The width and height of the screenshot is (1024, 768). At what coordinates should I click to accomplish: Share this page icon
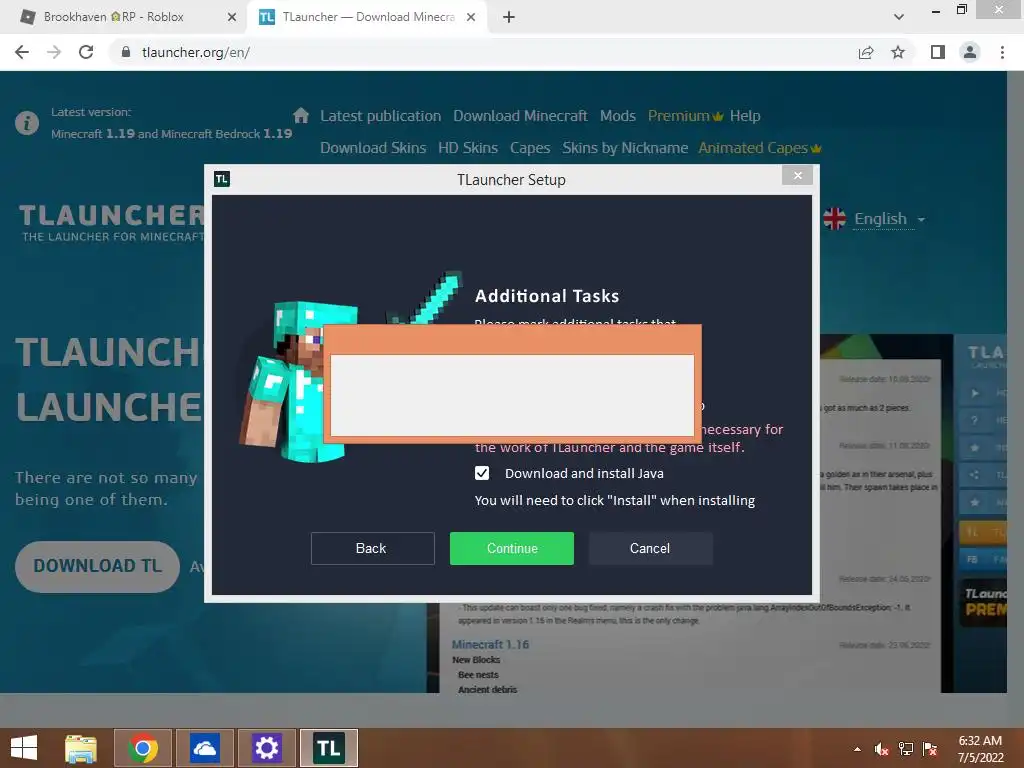click(x=866, y=52)
